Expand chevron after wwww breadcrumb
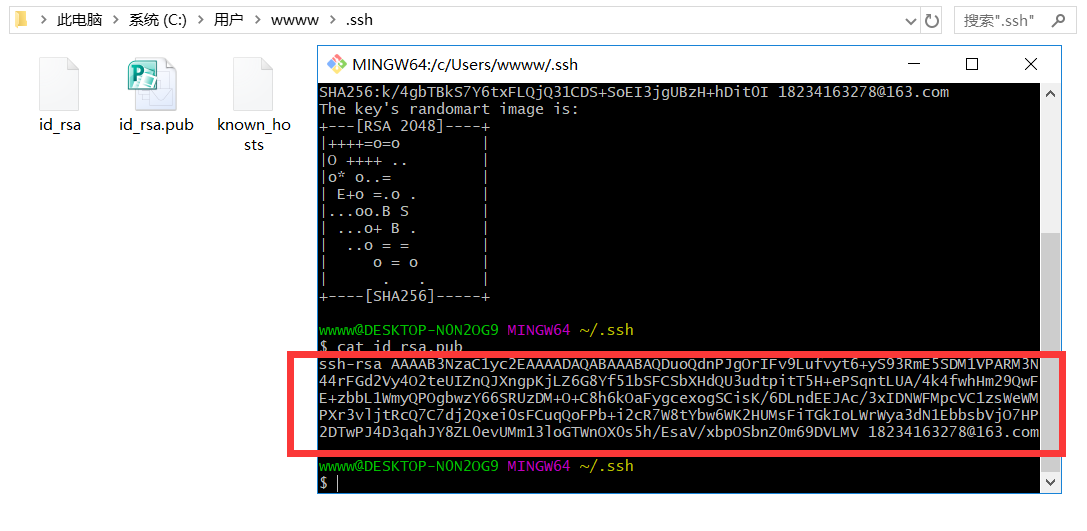 (x=332, y=20)
